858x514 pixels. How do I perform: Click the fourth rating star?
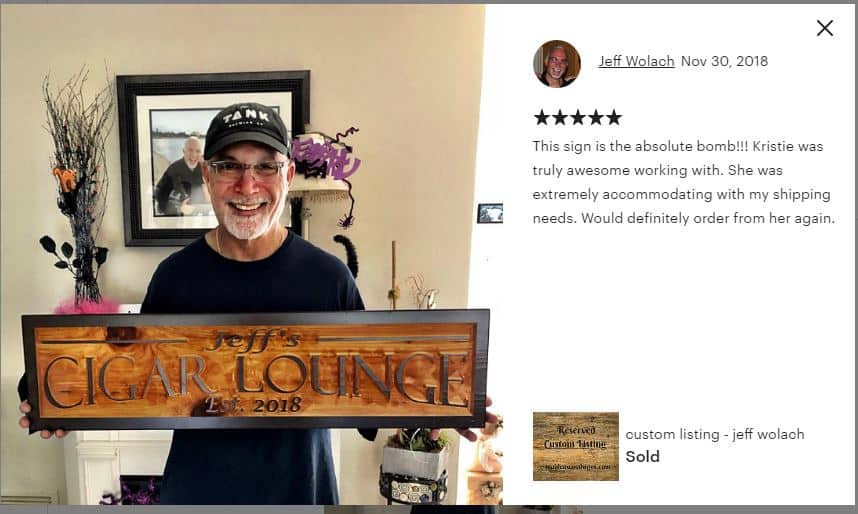pyautogui.click(x=595, y=117)
